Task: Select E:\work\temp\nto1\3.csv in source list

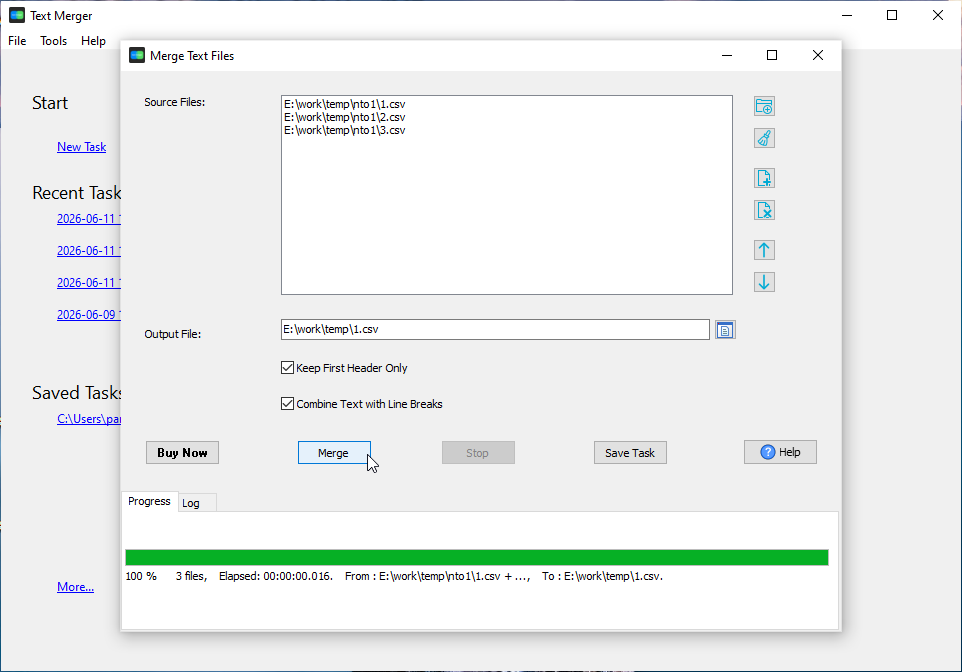Action: 345,130
